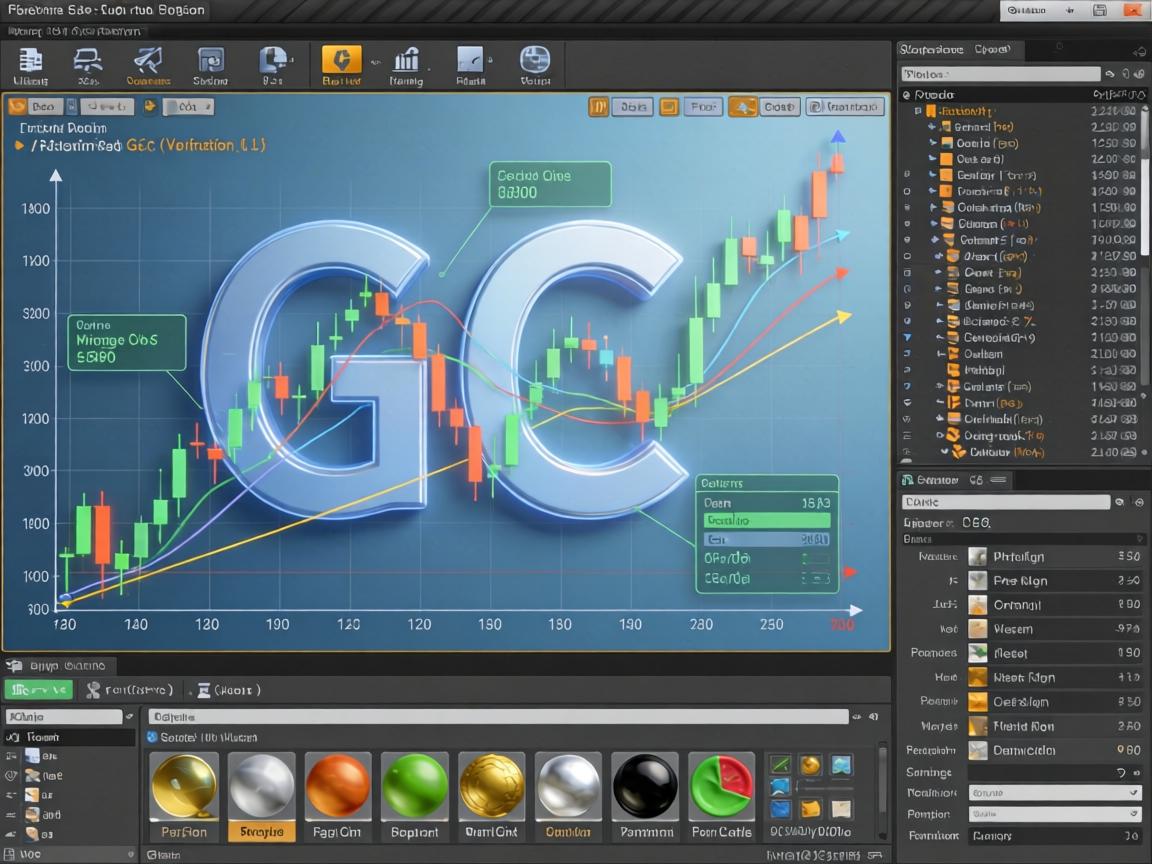Choose the black sphere material
This screenshot has height=864, width=1152.
(x=645, y=787)
